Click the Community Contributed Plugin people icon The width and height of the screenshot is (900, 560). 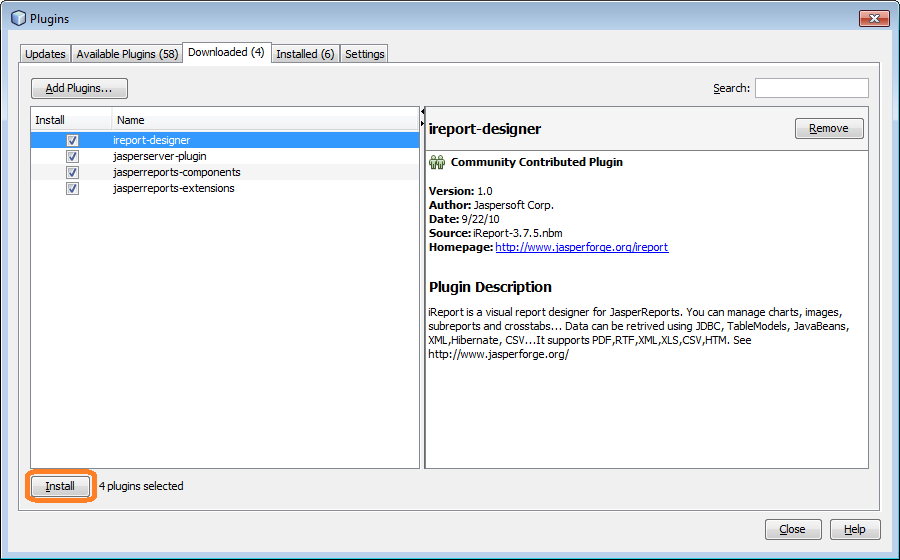click(437, 162)
